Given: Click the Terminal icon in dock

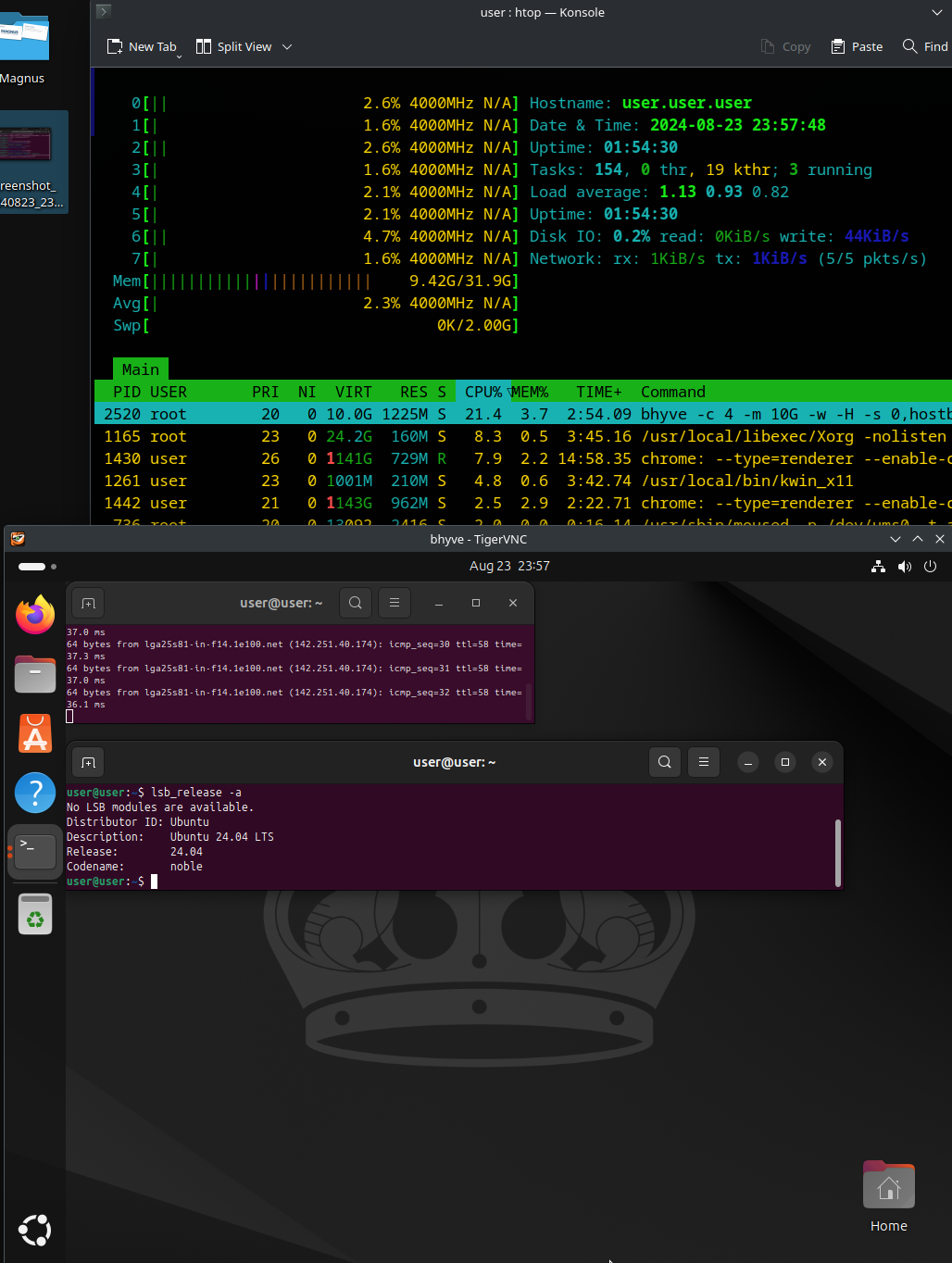Looking at the screenshot, I should point(35,852).
